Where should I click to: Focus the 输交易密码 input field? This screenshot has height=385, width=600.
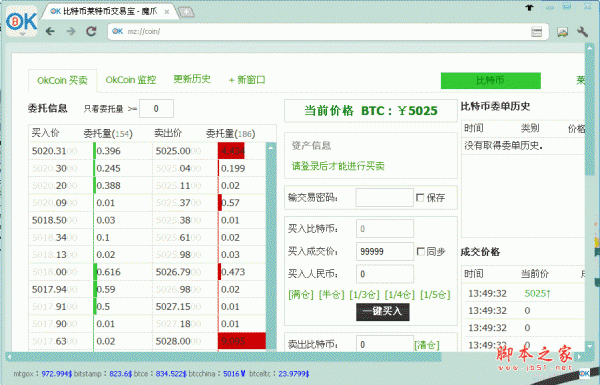384,197
